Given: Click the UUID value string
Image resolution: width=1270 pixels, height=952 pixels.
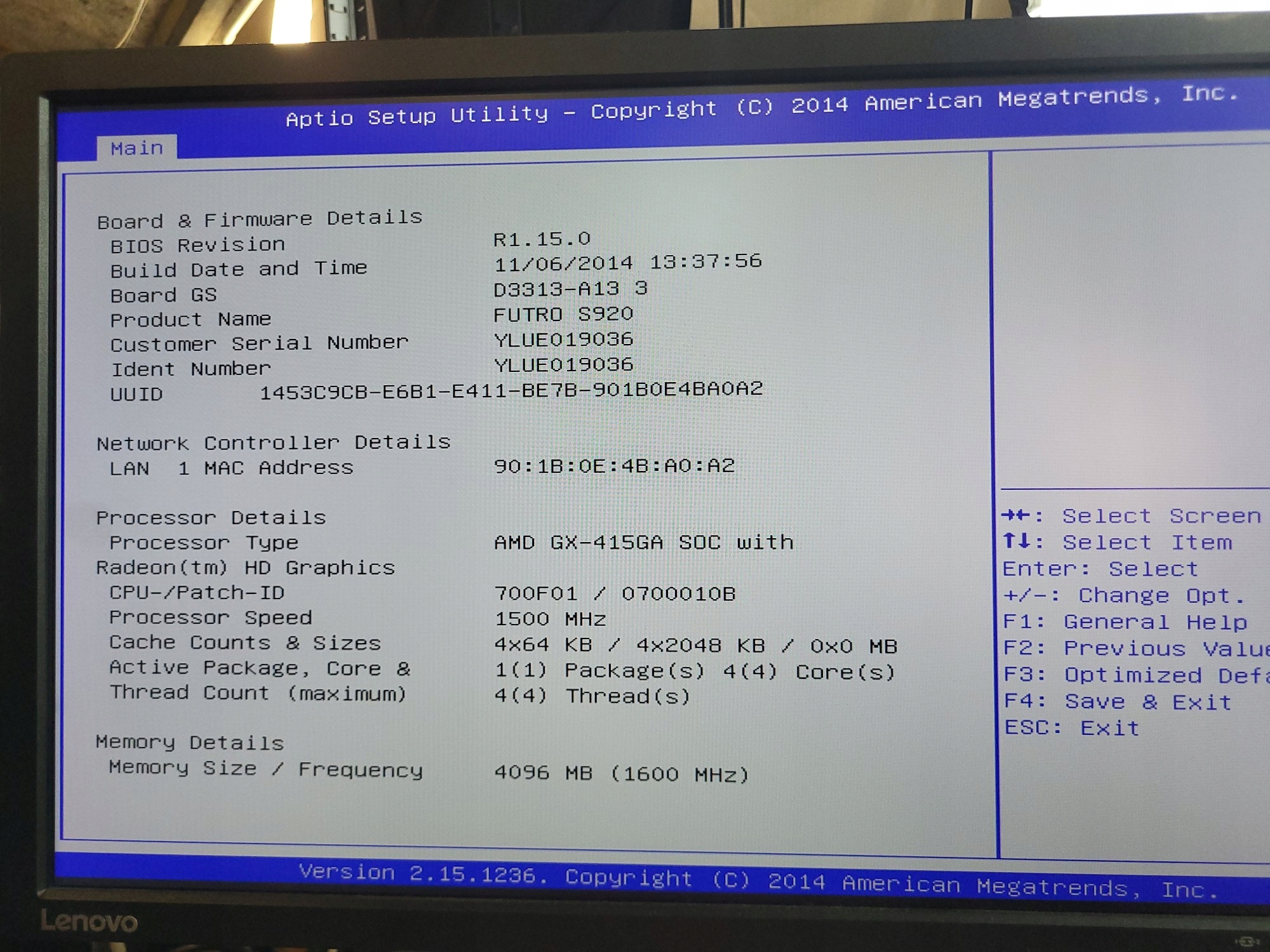Looking at the screenshot, I should pos(511,389).
